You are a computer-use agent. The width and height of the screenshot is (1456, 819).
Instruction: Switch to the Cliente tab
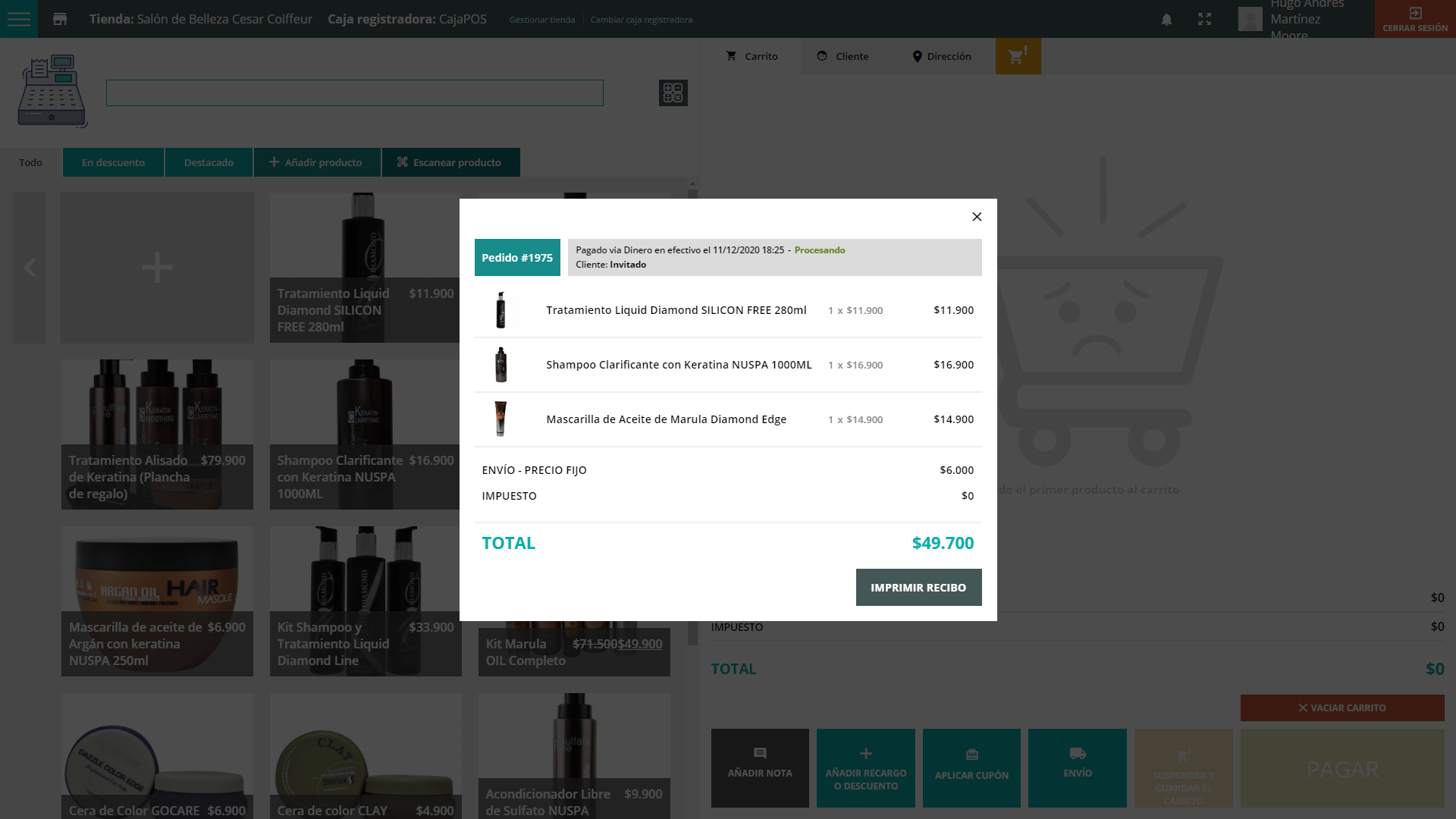click(843, 56)
